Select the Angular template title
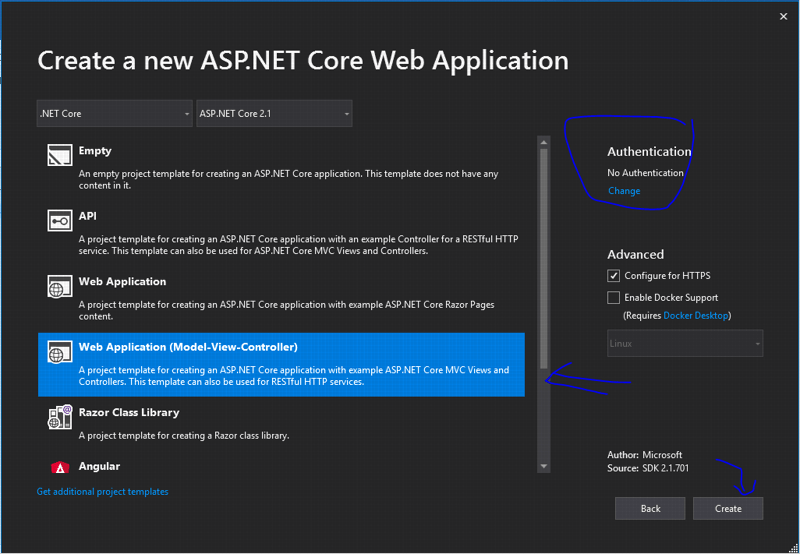 [99, 466]
